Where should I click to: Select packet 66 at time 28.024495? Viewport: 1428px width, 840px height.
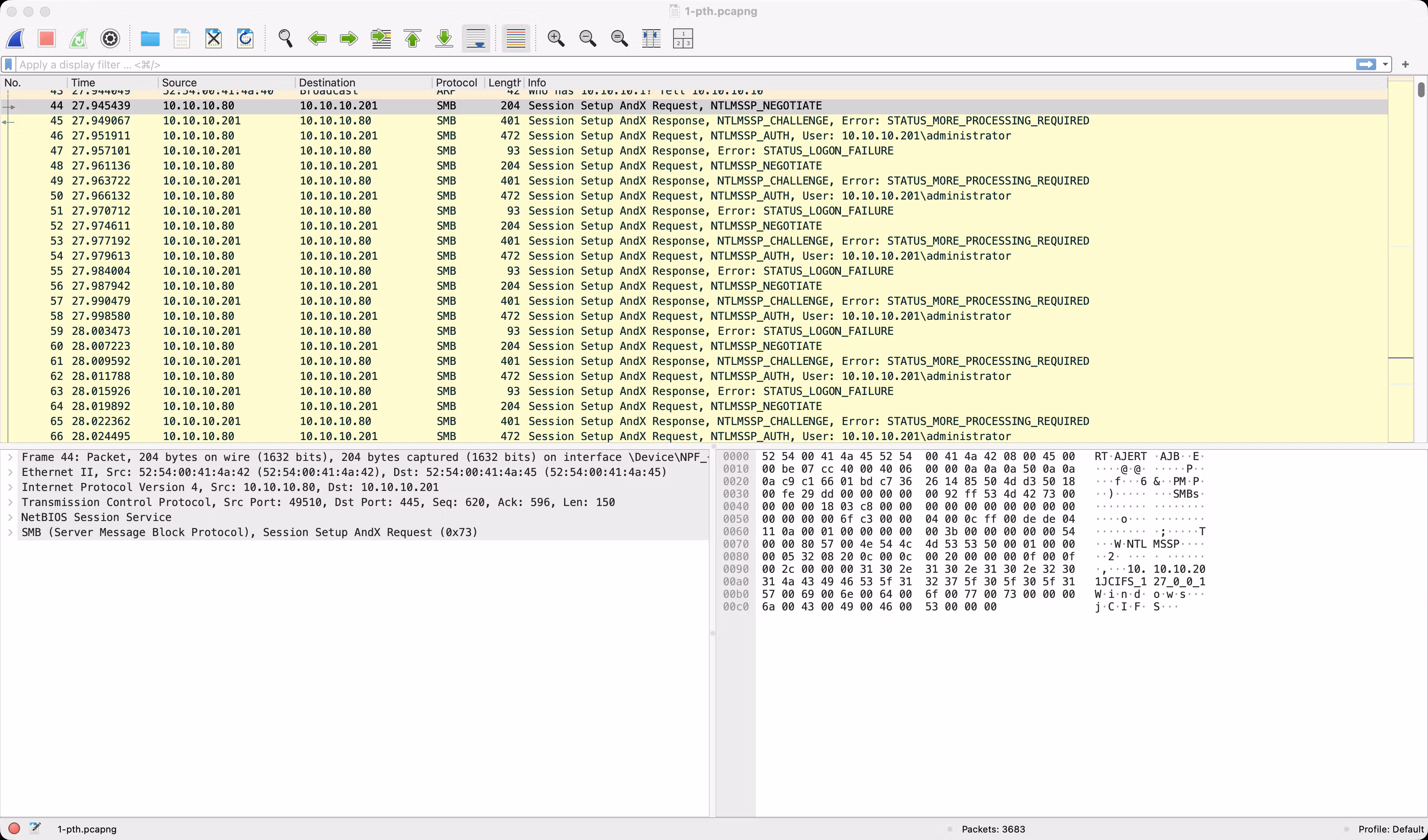pyautogui.click(x=694, y=436)
